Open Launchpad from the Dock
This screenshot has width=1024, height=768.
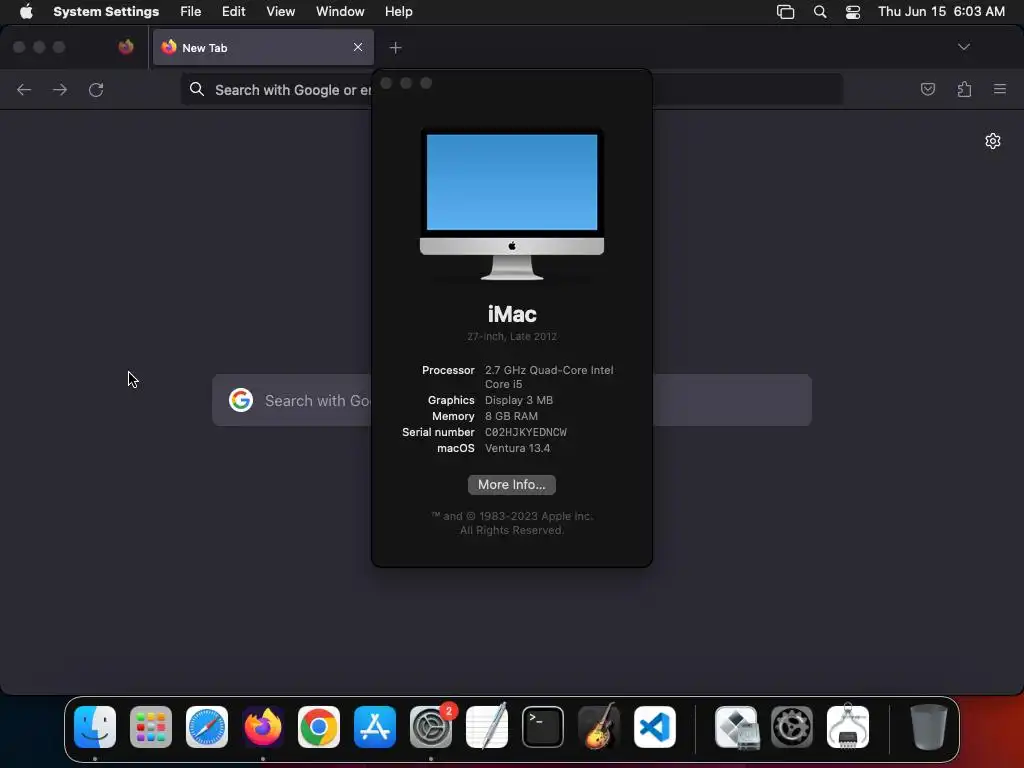[151, 727]
